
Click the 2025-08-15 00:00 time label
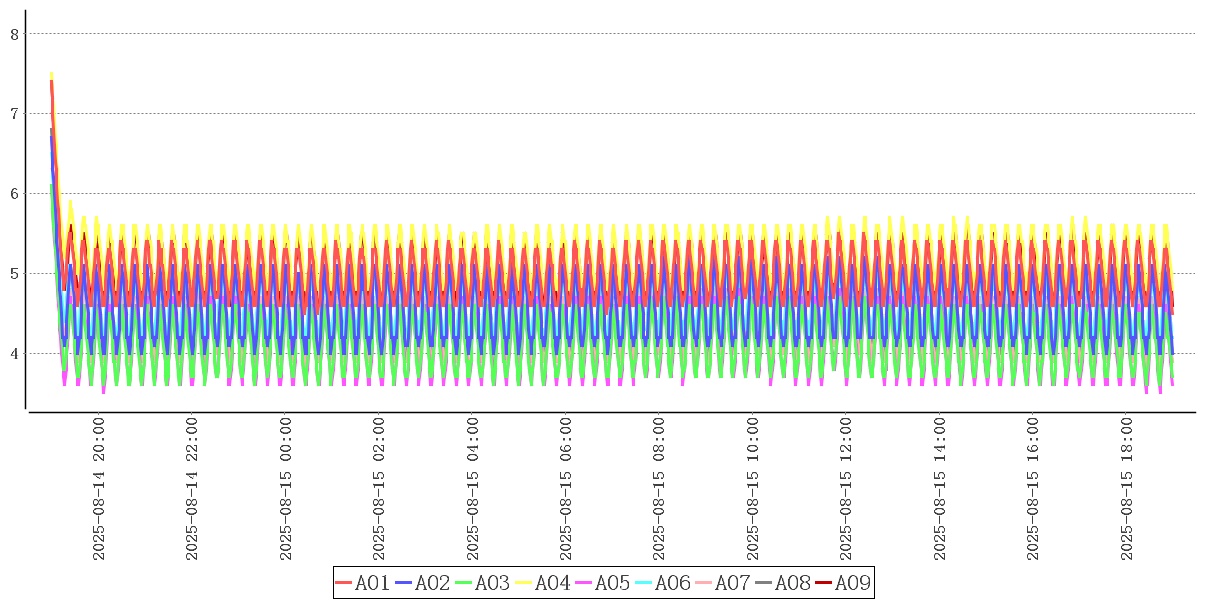click(286, 489)
